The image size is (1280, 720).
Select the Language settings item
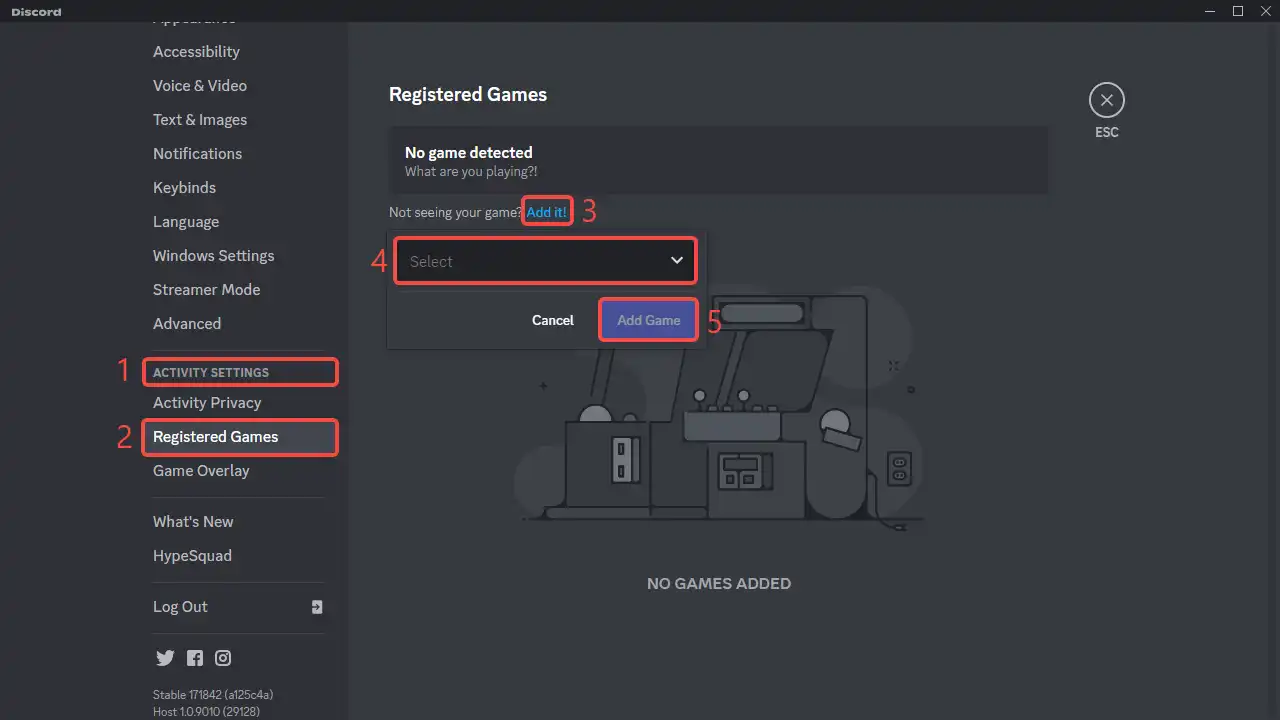click(x=186, y=222)
